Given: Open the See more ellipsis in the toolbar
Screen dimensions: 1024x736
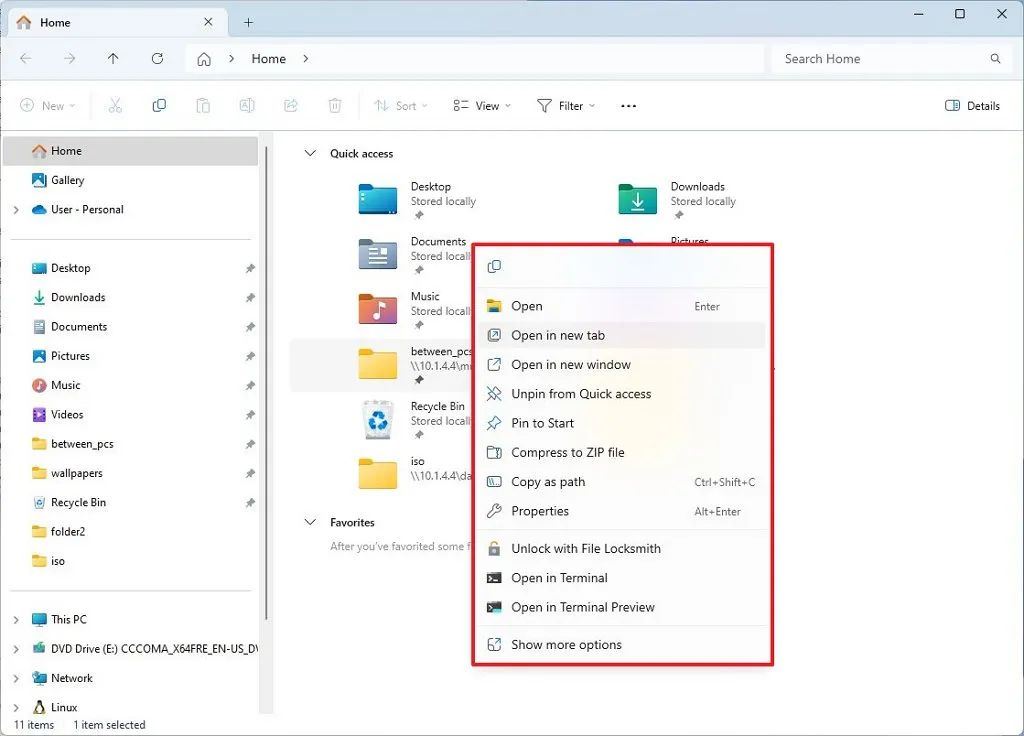Looking at the screenshot, I should [x=628, y=106].
